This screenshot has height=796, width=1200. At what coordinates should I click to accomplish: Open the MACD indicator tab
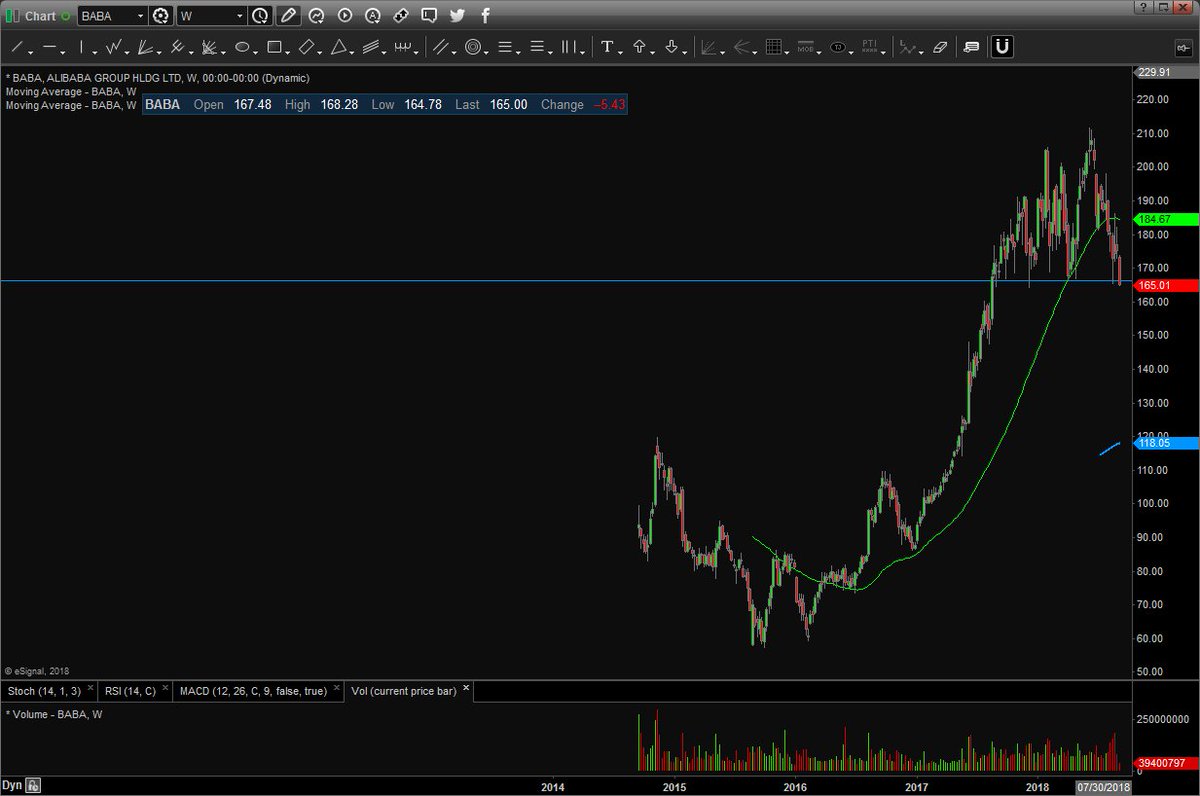(x=255, y=690)
